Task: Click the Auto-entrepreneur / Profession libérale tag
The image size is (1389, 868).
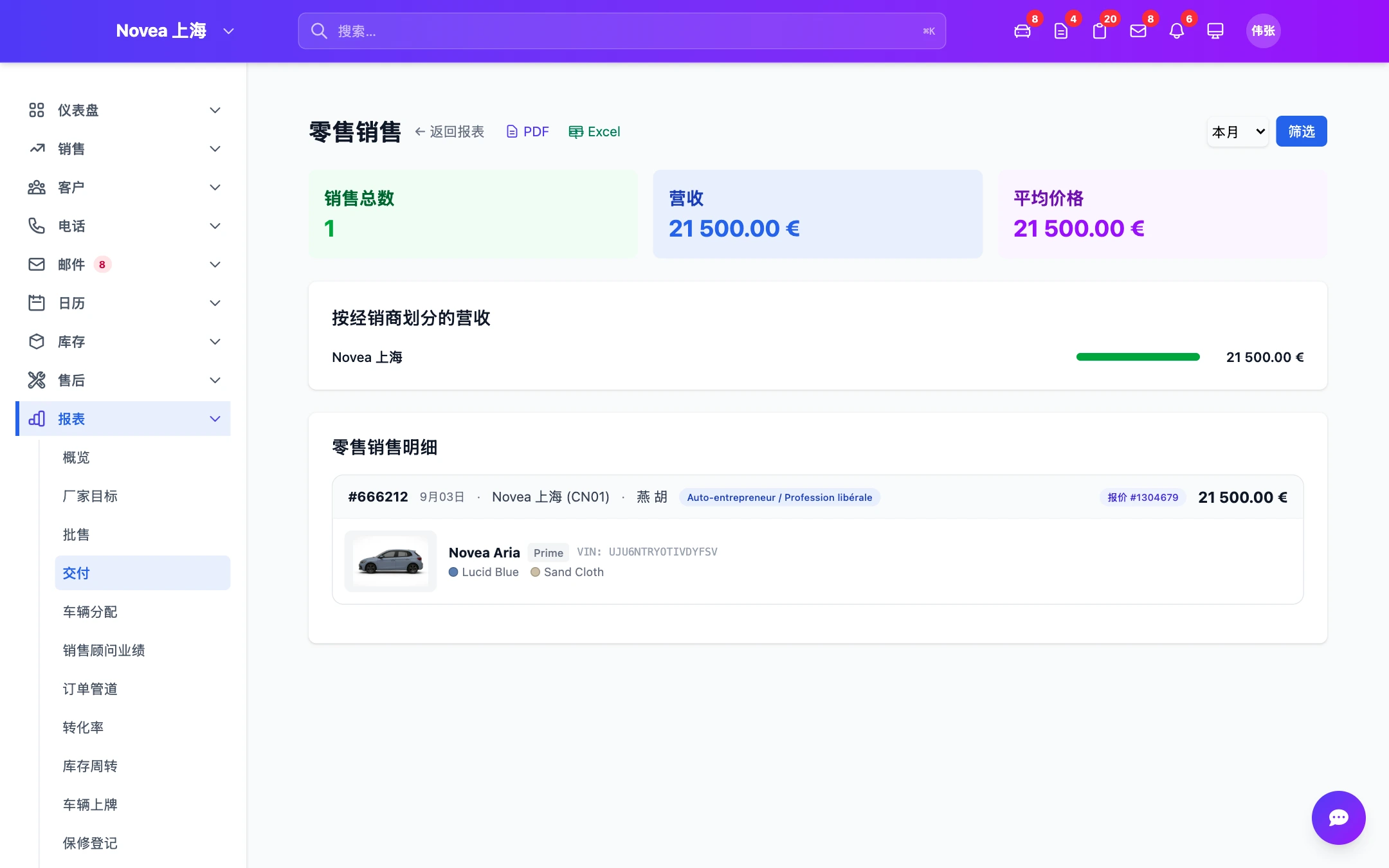Action: click(x=779, y=497)
